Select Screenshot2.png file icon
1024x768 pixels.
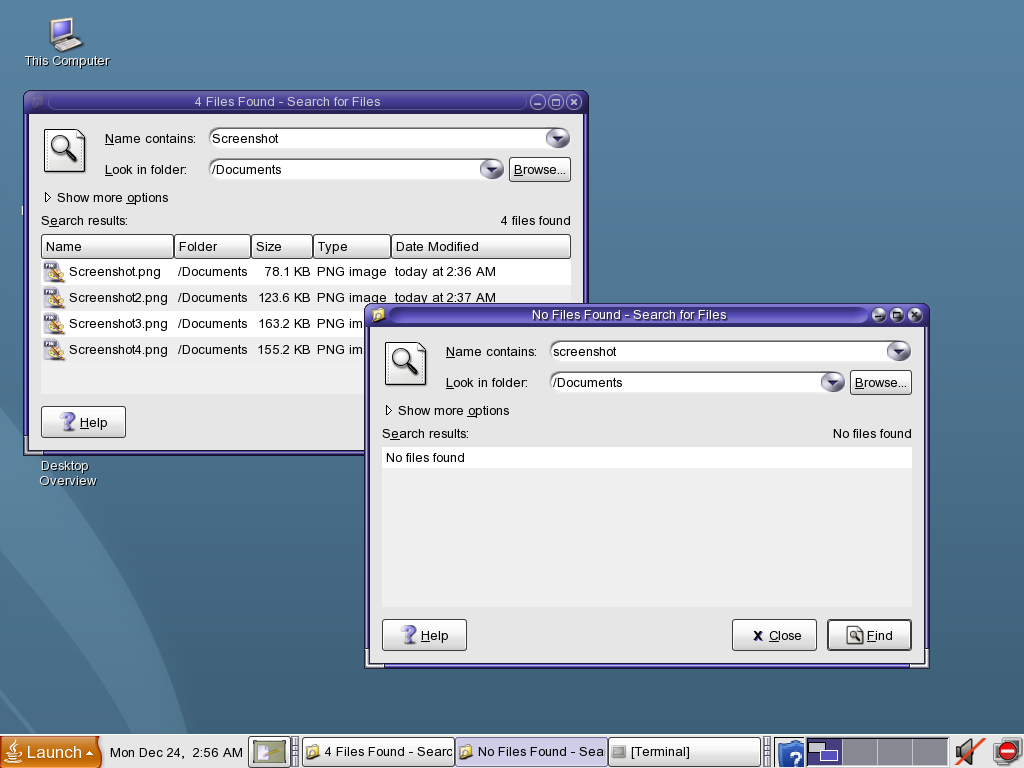pos(54,298)
